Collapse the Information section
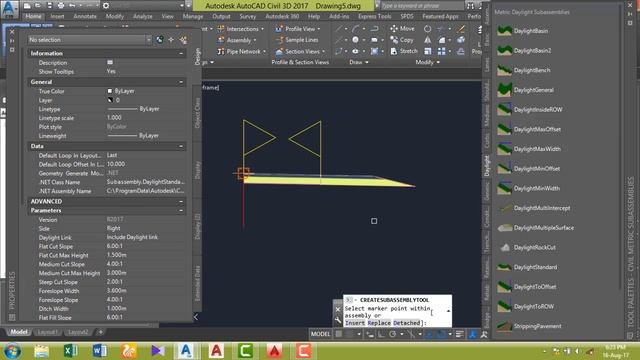The width and height of the screenshot is (640, 360). (181, 53)
